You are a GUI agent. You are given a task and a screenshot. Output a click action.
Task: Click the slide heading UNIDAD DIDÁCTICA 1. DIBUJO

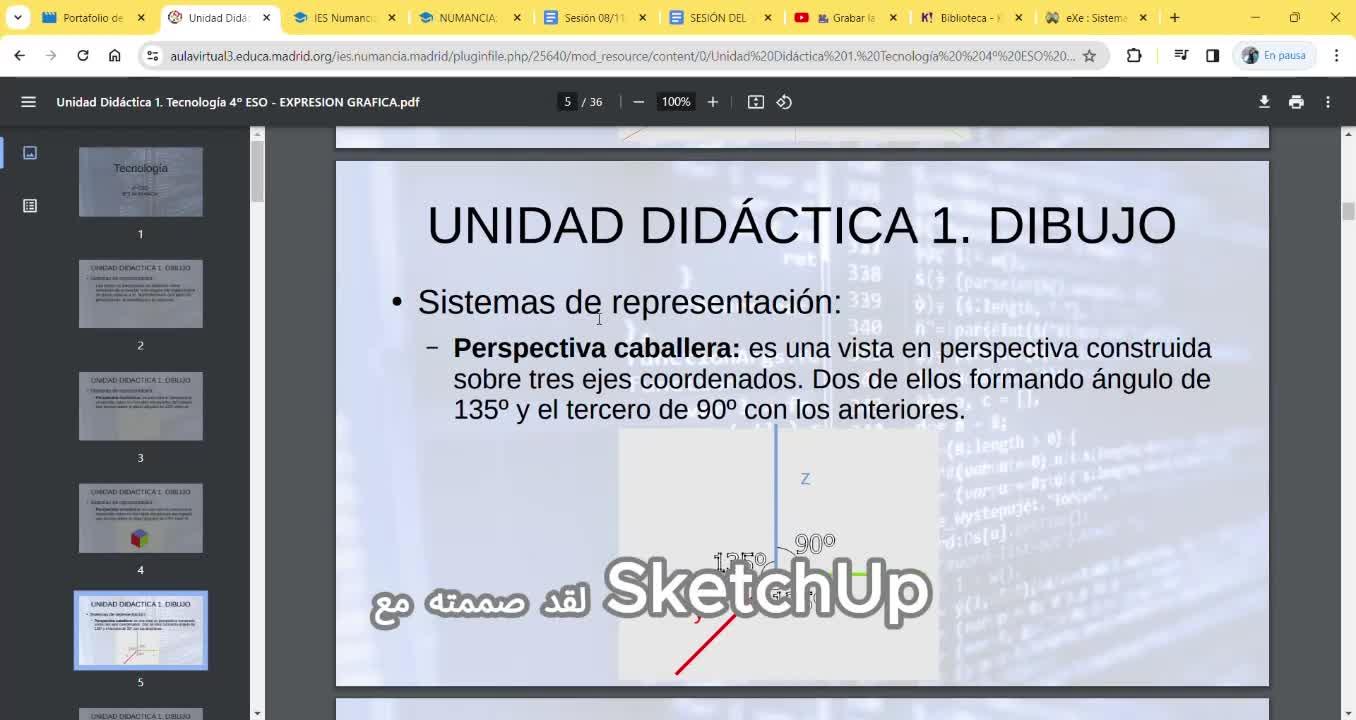coord(802,225)
